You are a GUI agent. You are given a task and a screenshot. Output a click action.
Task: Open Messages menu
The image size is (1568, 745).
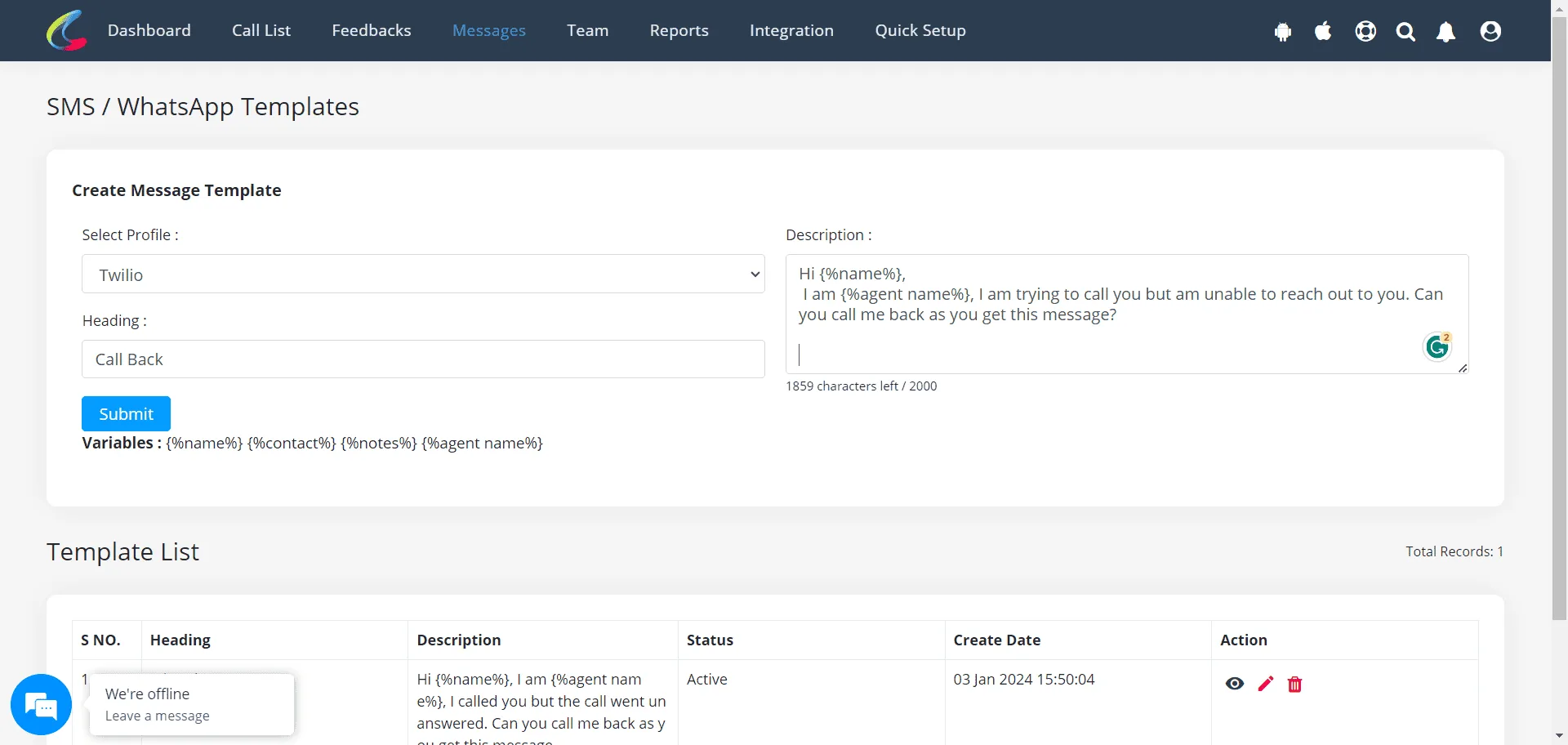click(489, 30)
